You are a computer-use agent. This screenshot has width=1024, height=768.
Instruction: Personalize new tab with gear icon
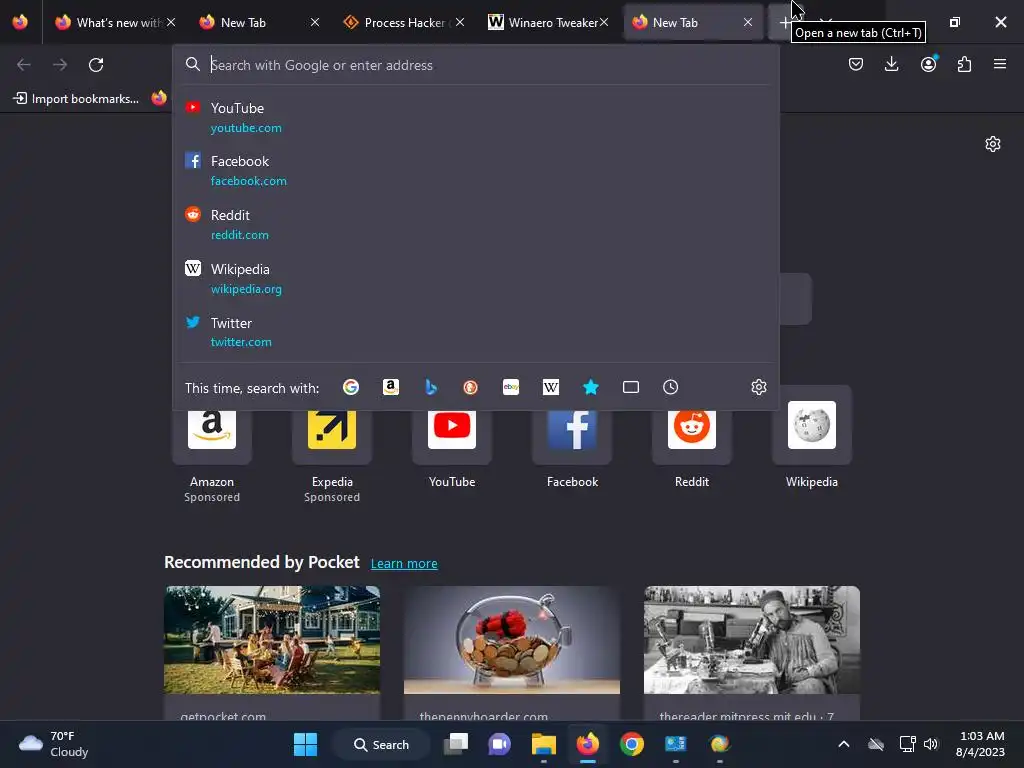(993, 144)
